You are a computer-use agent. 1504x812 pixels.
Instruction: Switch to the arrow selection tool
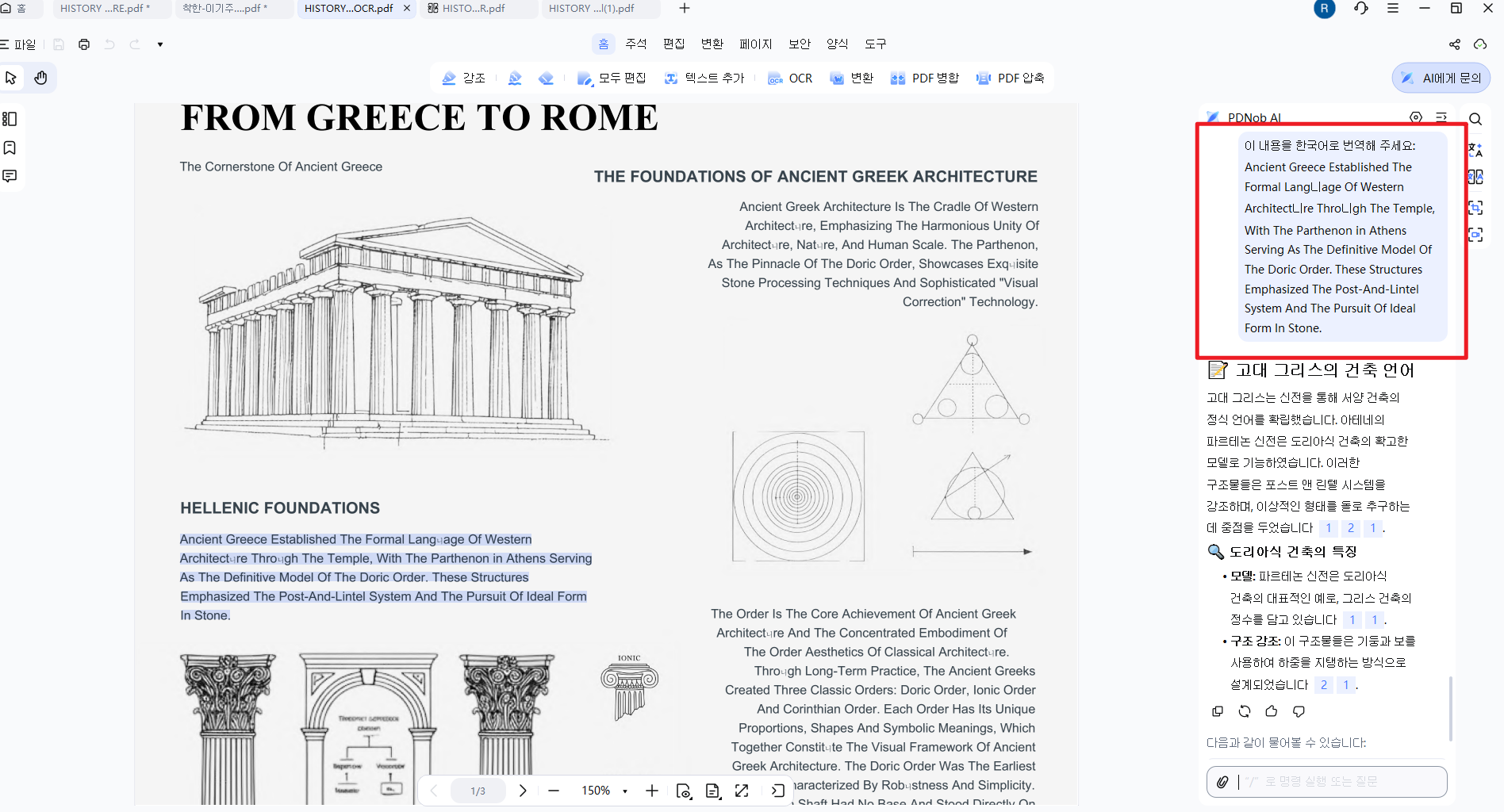click(x=11, y=78)
